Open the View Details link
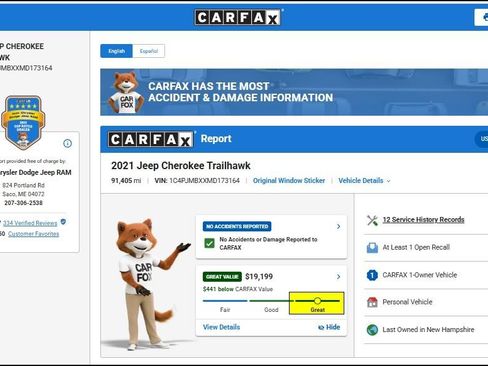Image resolution: width=488 pixels, height=366 pixels. coord(221,327)
